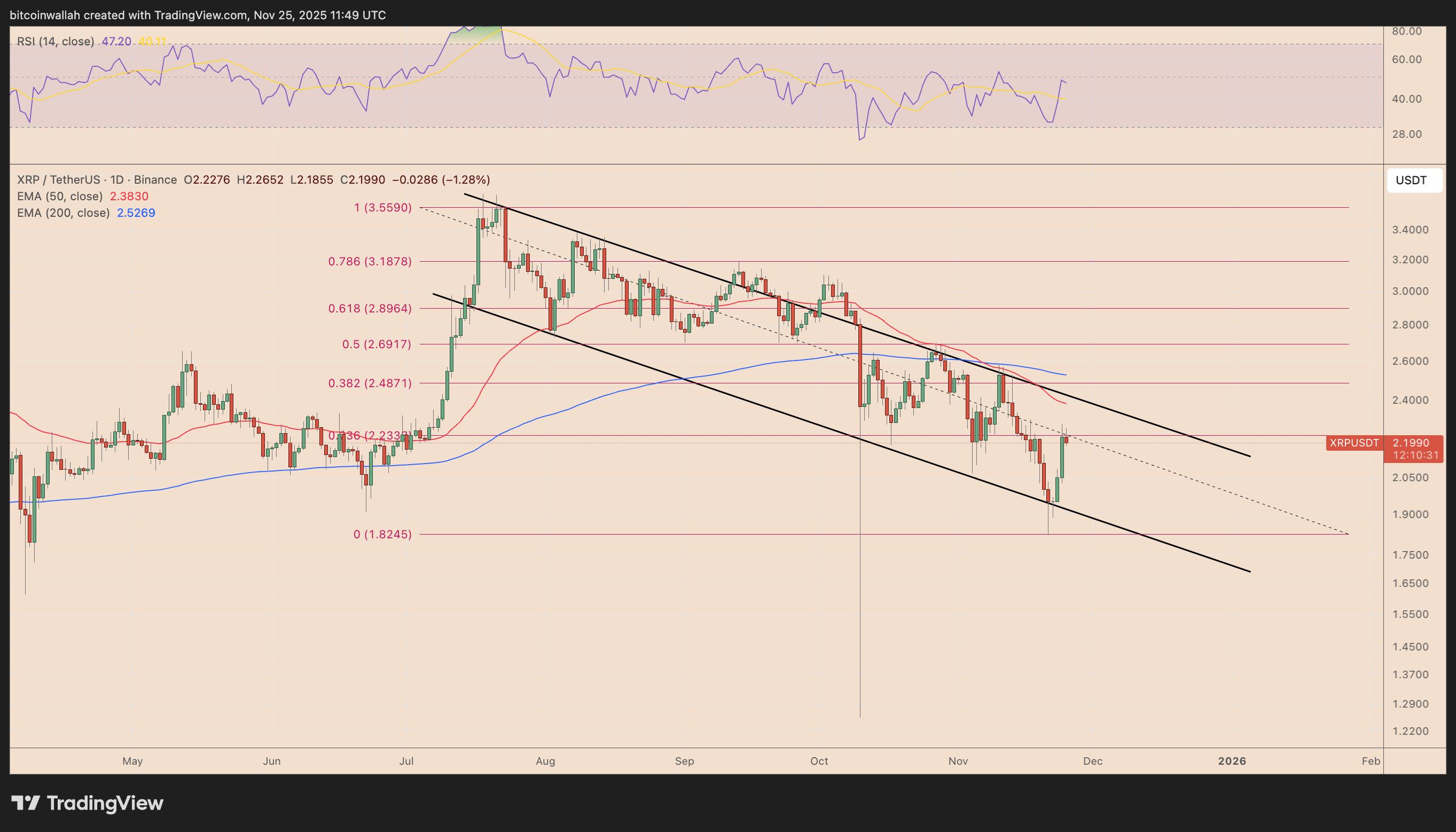
Task: Open the Binance exchange label in the title
Action: [x=154, y=179]
